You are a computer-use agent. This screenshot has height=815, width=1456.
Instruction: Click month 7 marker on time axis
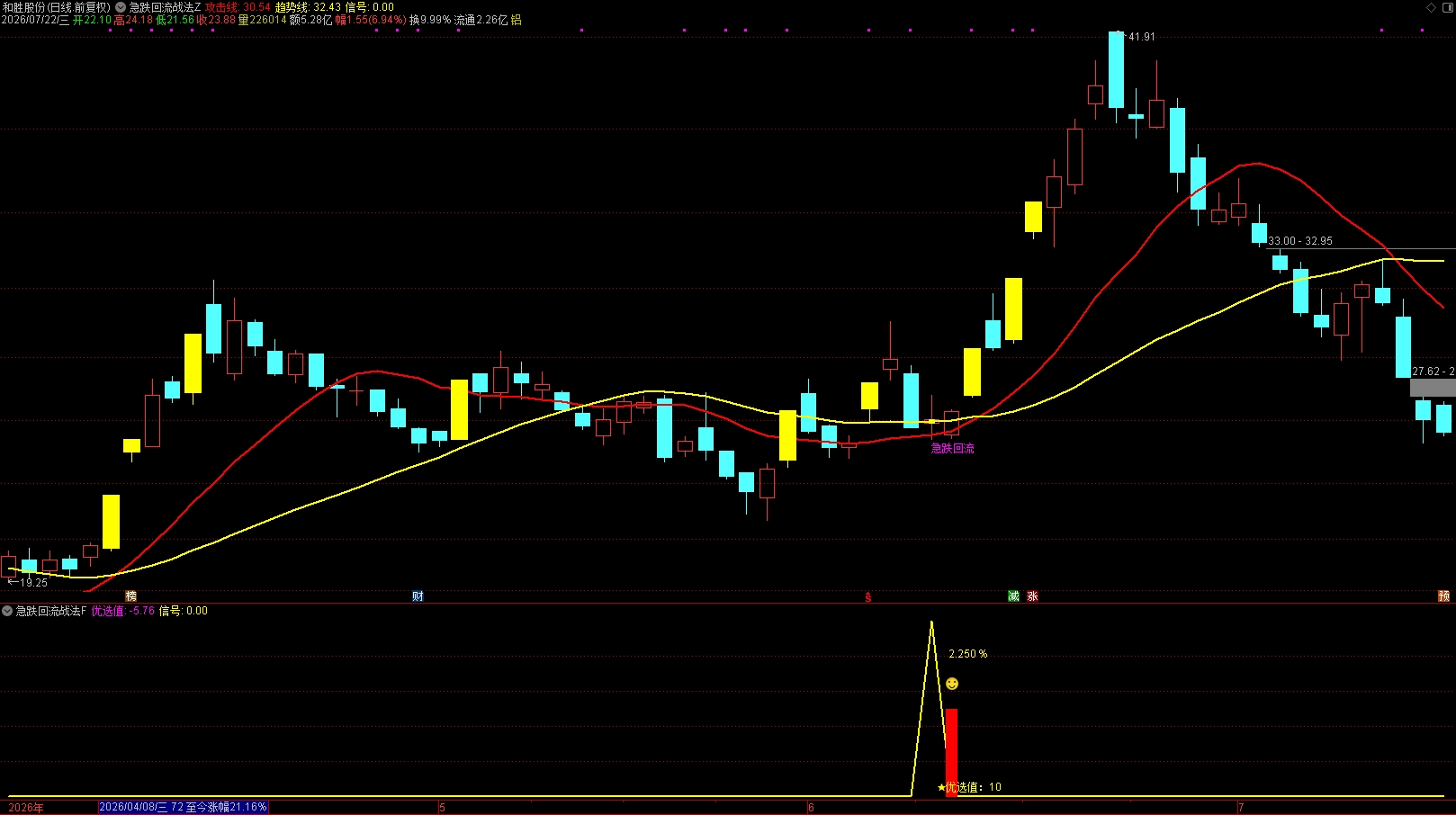(1241, 808)
